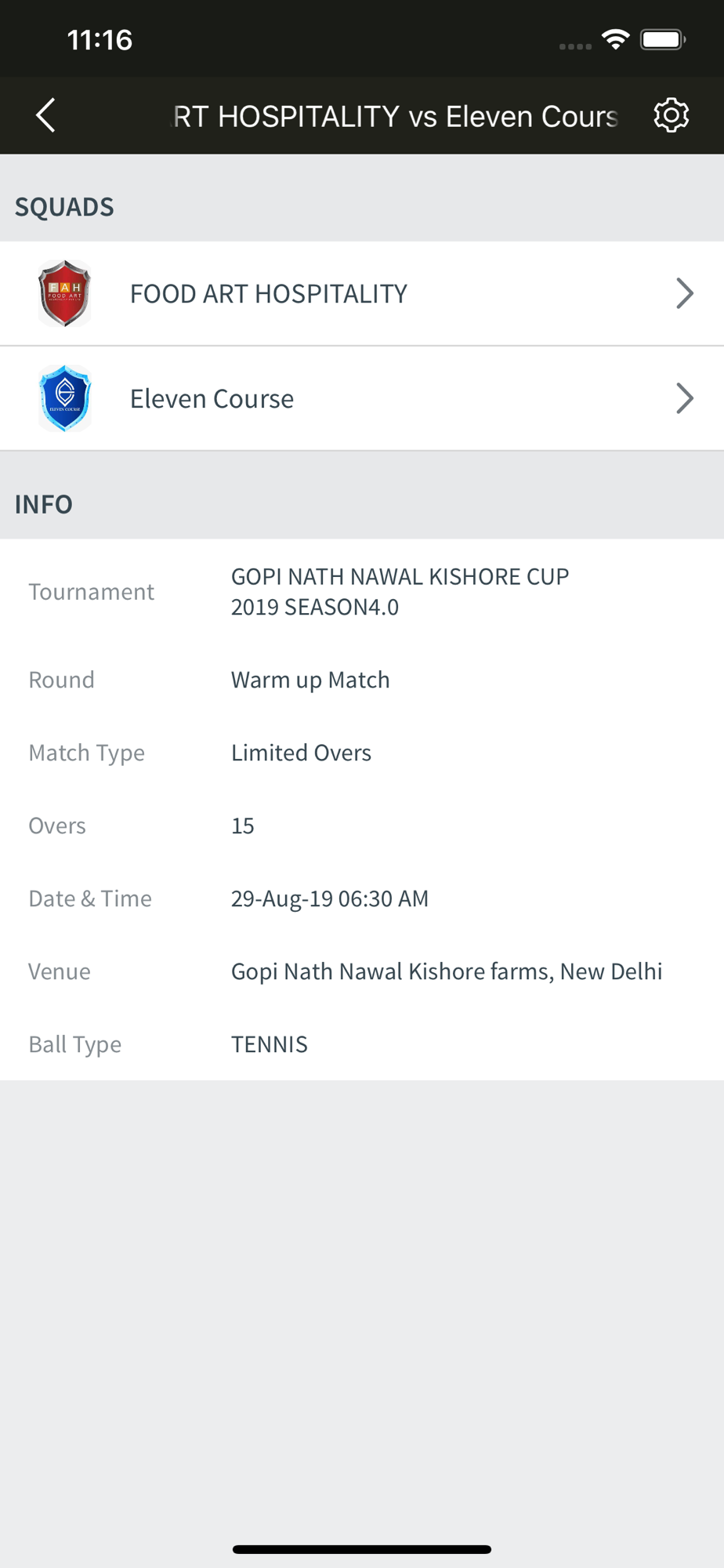Tap the Food Art Hospitality shield logo
Image resolution: width=724 pixels, height=1568 pixels.
[65, 293]
